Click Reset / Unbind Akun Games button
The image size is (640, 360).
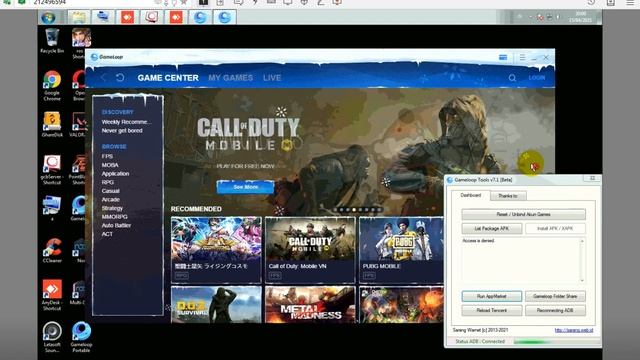click(x=523, y=214)
